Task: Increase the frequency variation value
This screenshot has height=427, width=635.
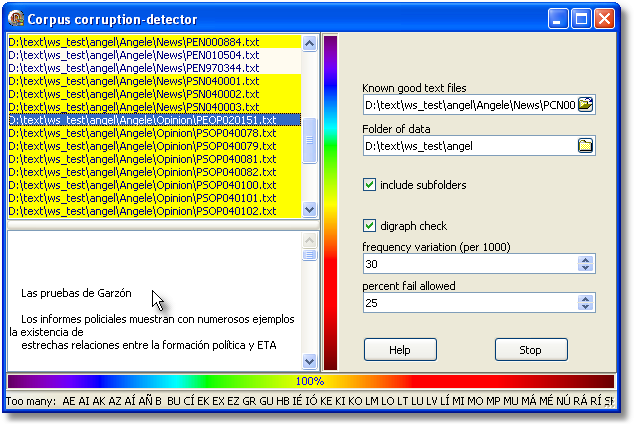Action: coord(586,260)
